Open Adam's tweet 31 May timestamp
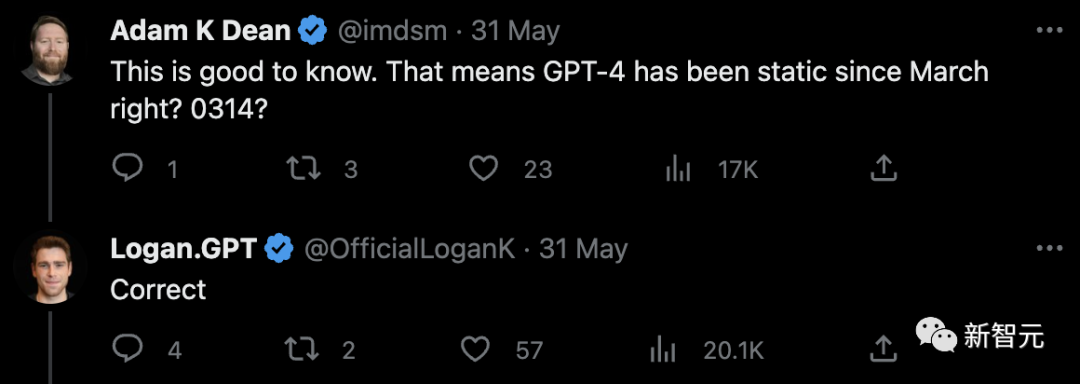The height and width of the screenshot is (384, 1080). click(515, 32)
